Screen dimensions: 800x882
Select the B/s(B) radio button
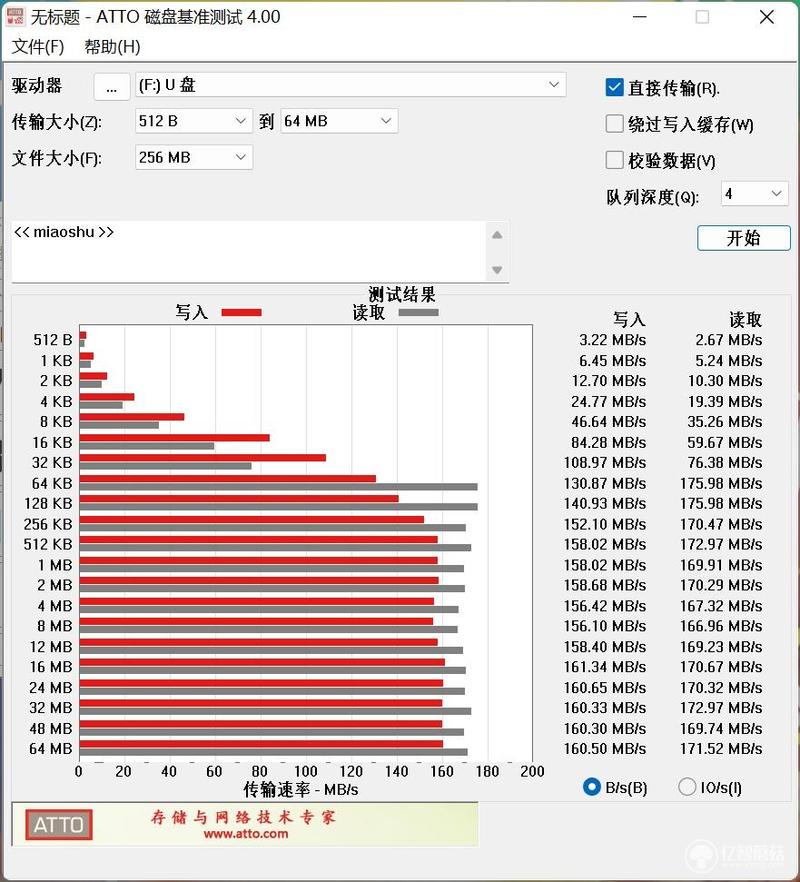coord(592,787)
